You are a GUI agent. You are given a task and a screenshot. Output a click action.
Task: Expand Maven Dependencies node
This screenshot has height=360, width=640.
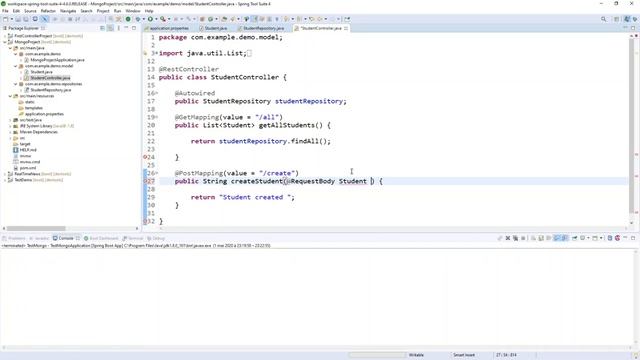(10, 132)
